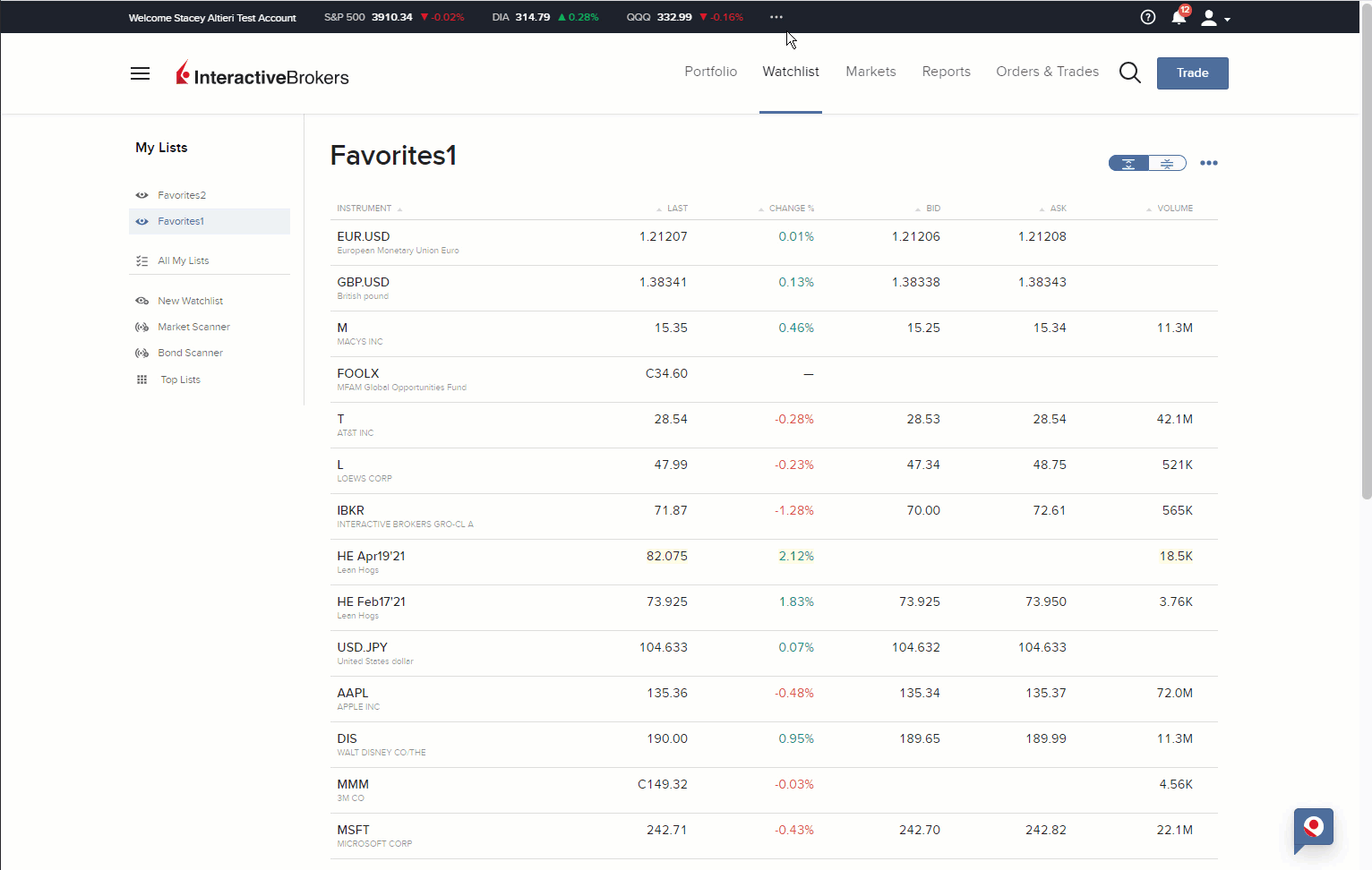Open All My Lists
1372x870 pixels.
tap(183, 260)
